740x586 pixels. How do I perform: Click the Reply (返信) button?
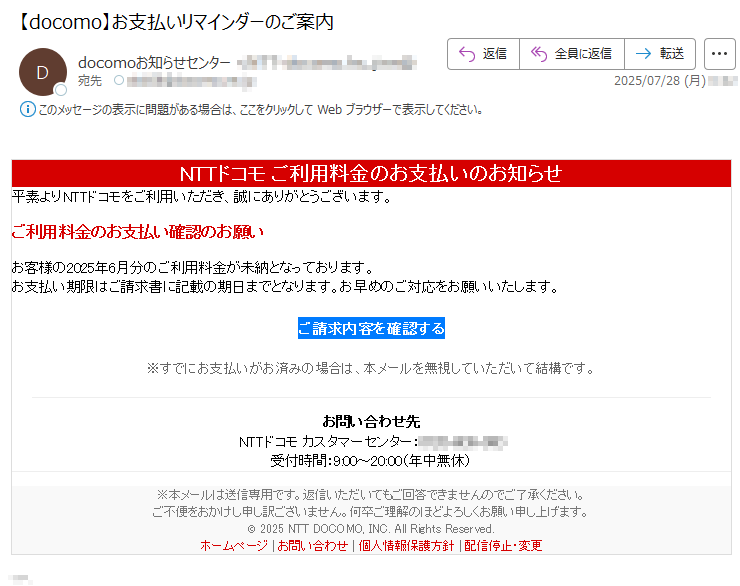[x=483, y=54]
